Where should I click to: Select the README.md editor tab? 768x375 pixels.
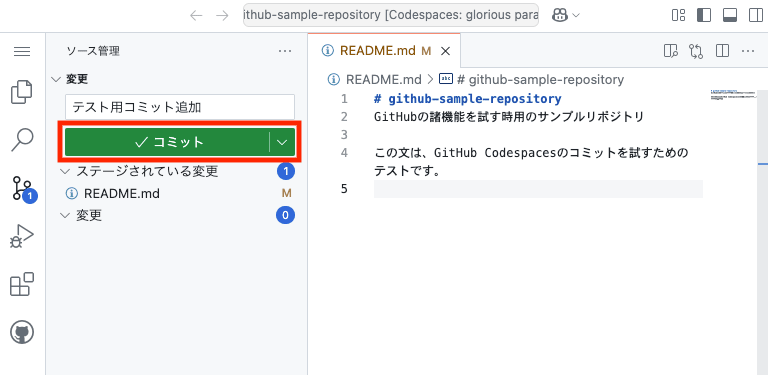[384, 51]
